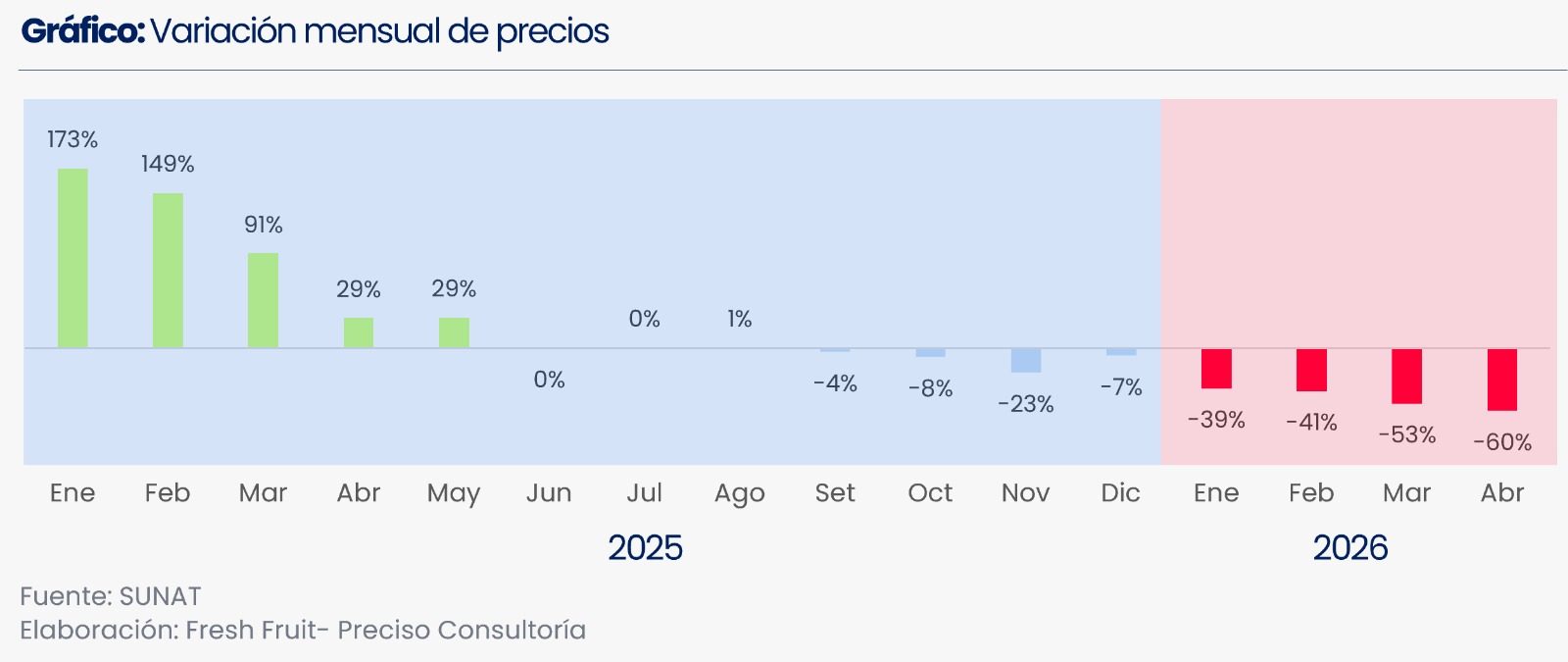1568x662 pixels.
Task: Select the red -53% Mar 2026 bar
Action: point(1406,377)
